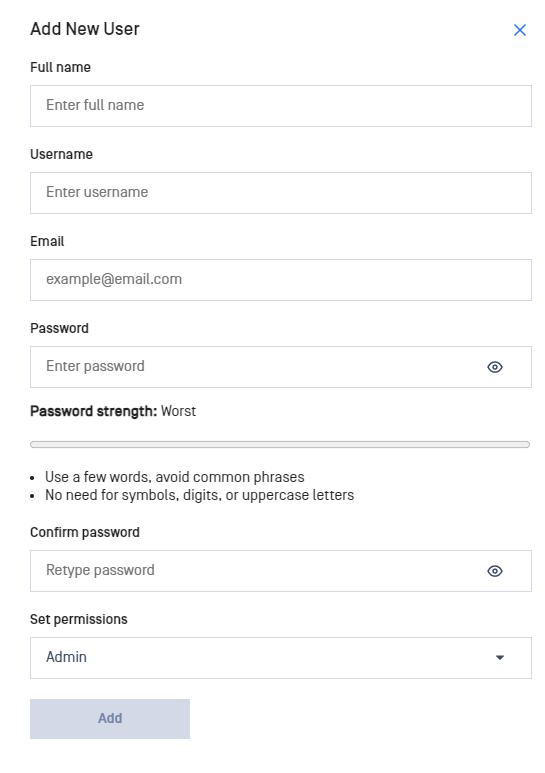Screen dimensions: 545x773
Task: Expand the permissions list using the caret arrow
Action: (x=500, y=658)
